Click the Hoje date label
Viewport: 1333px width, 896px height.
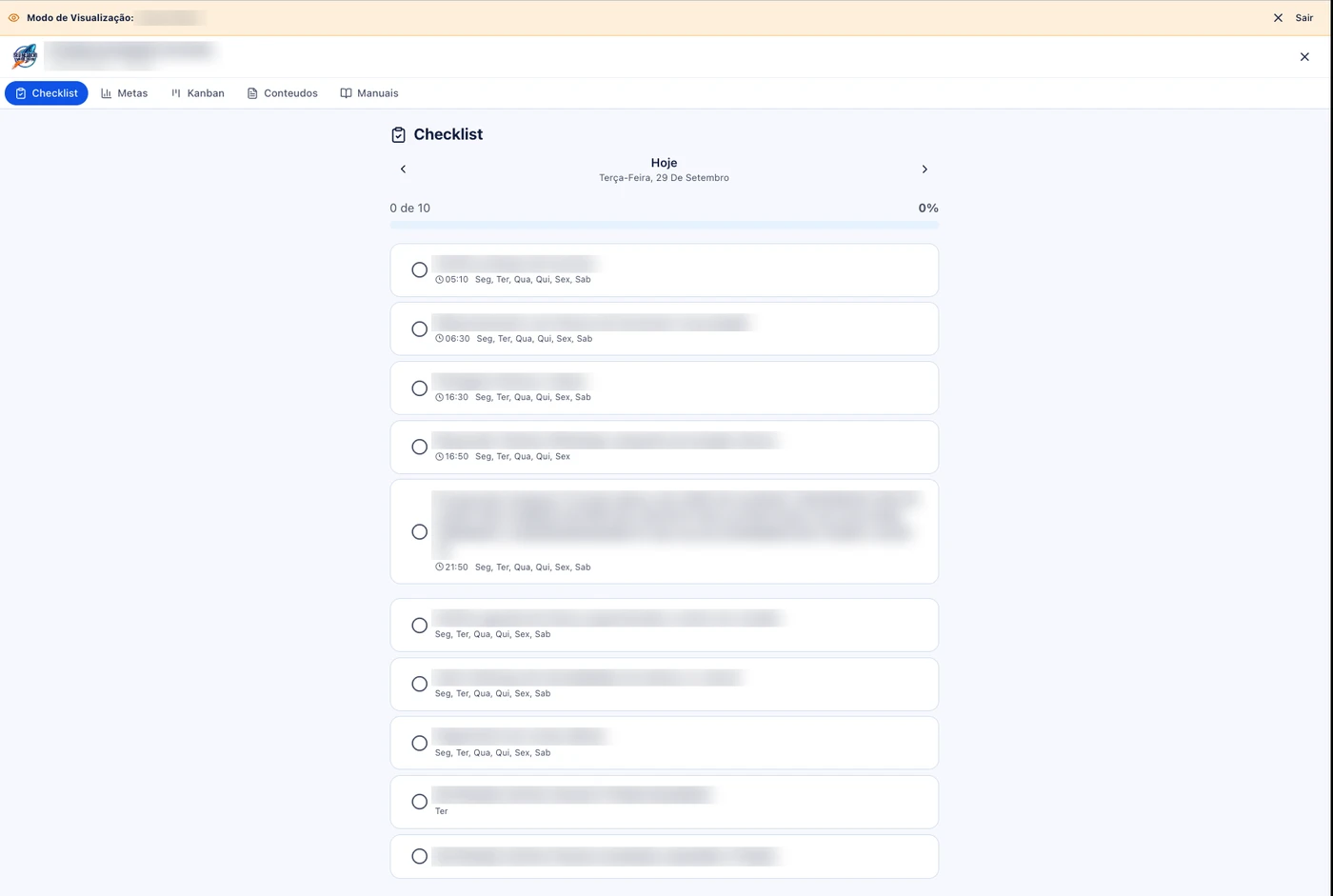click(664, 163)
